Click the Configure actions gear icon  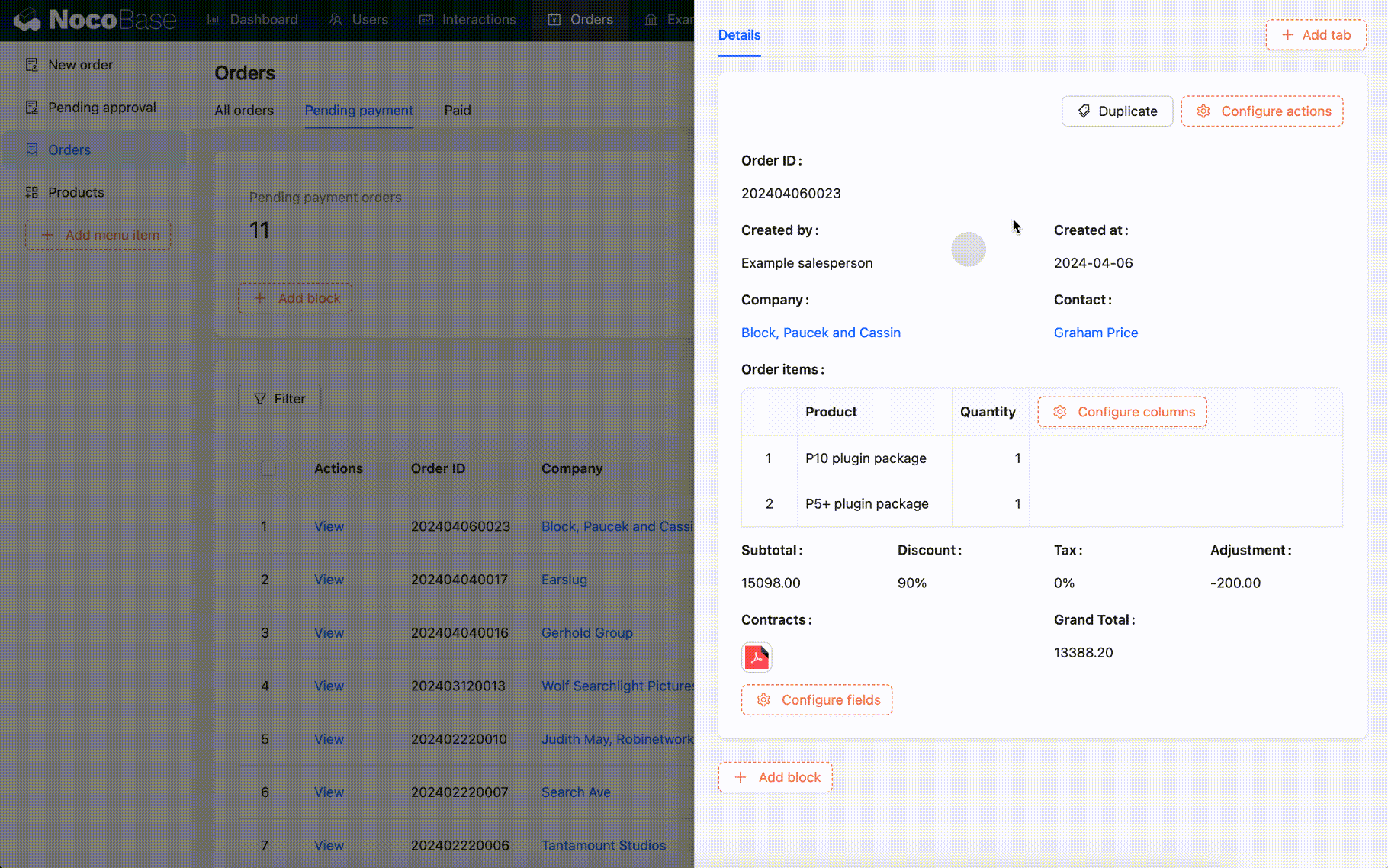(1203, 111)
